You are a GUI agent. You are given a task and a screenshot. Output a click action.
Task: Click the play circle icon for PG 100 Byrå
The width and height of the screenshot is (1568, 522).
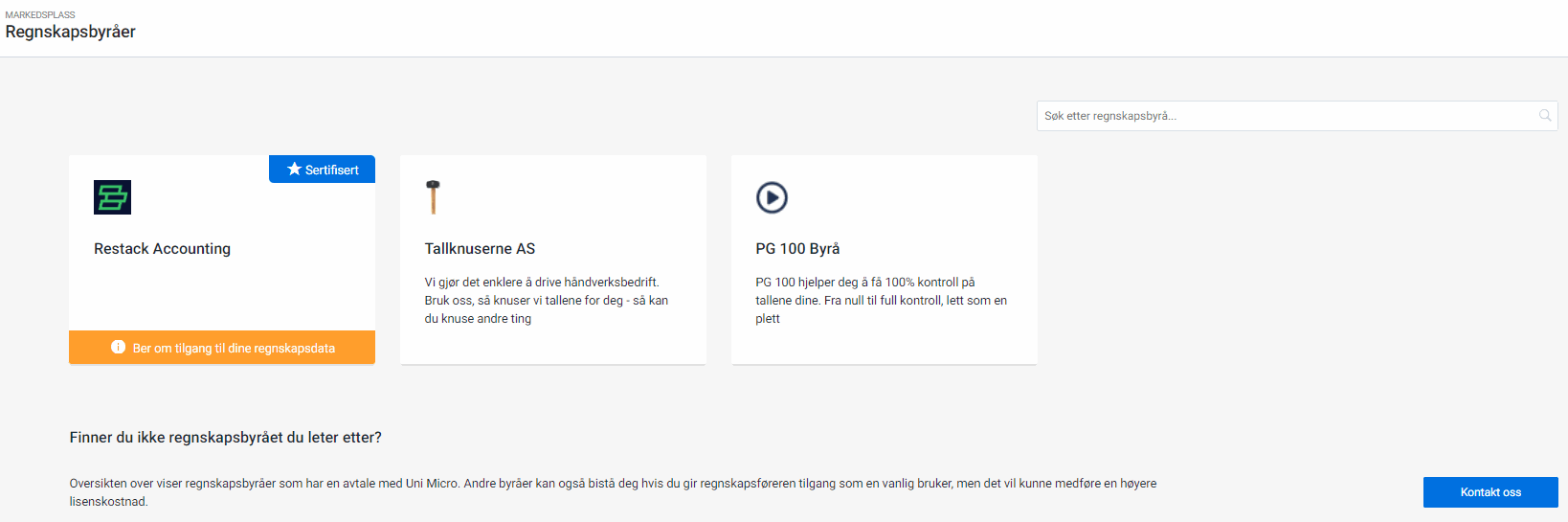(x=772, y=197)
